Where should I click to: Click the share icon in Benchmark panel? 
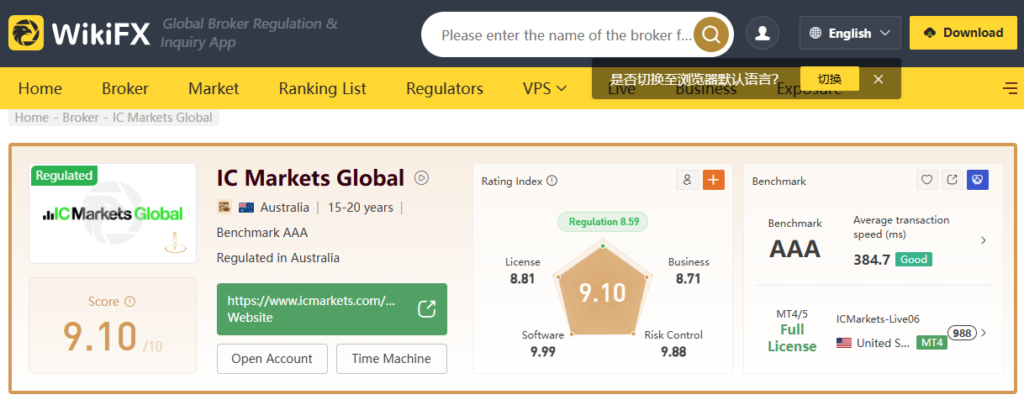[x=952, y=180]
